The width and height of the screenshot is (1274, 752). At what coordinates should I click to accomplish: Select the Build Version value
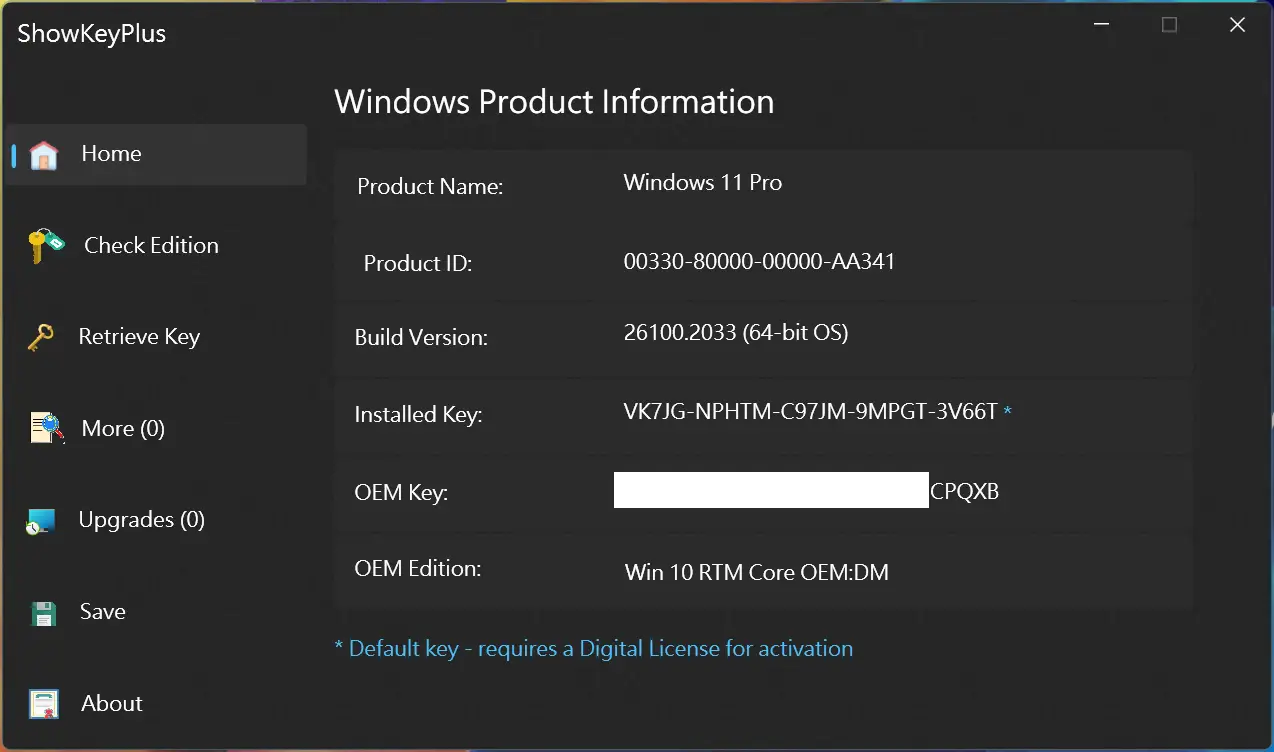(735, 333)
